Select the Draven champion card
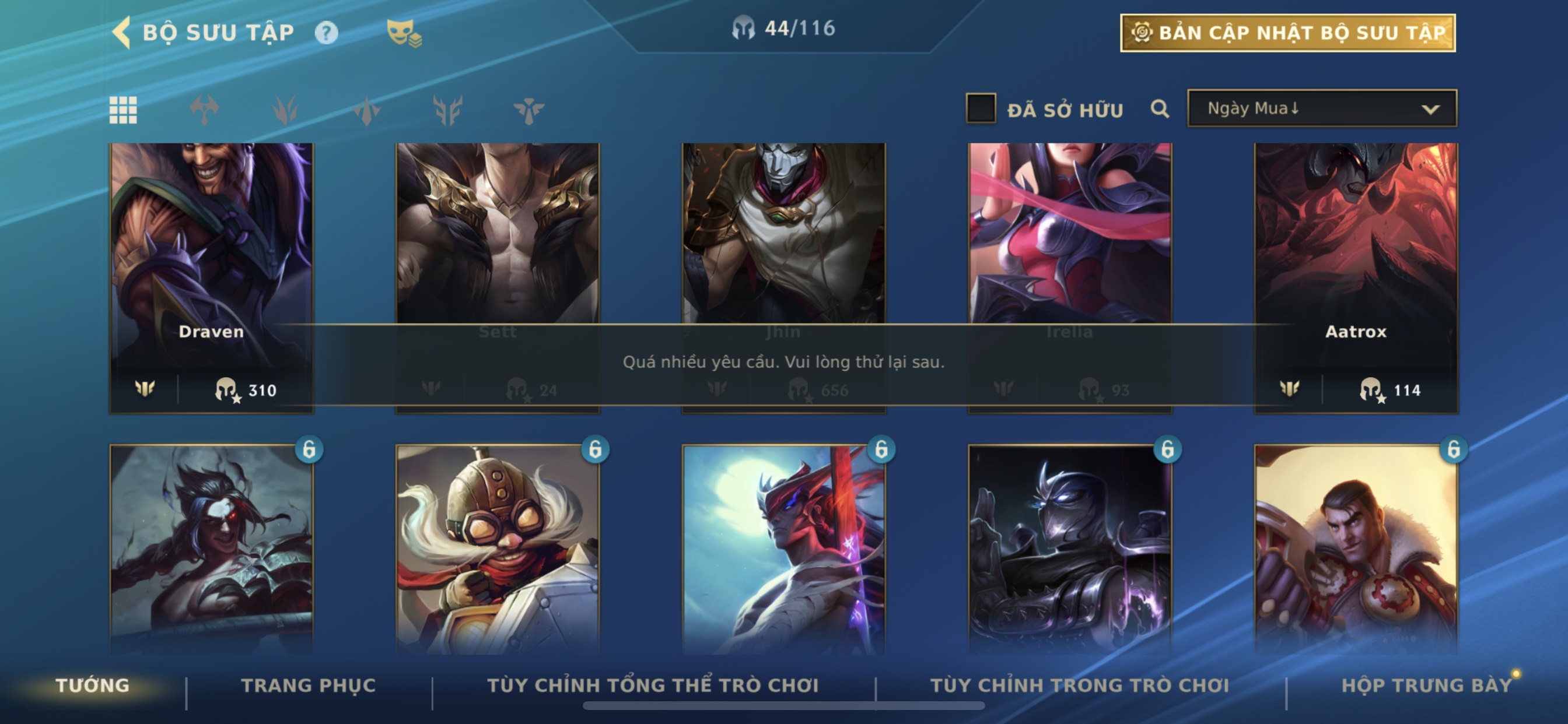 pos(212,278)
